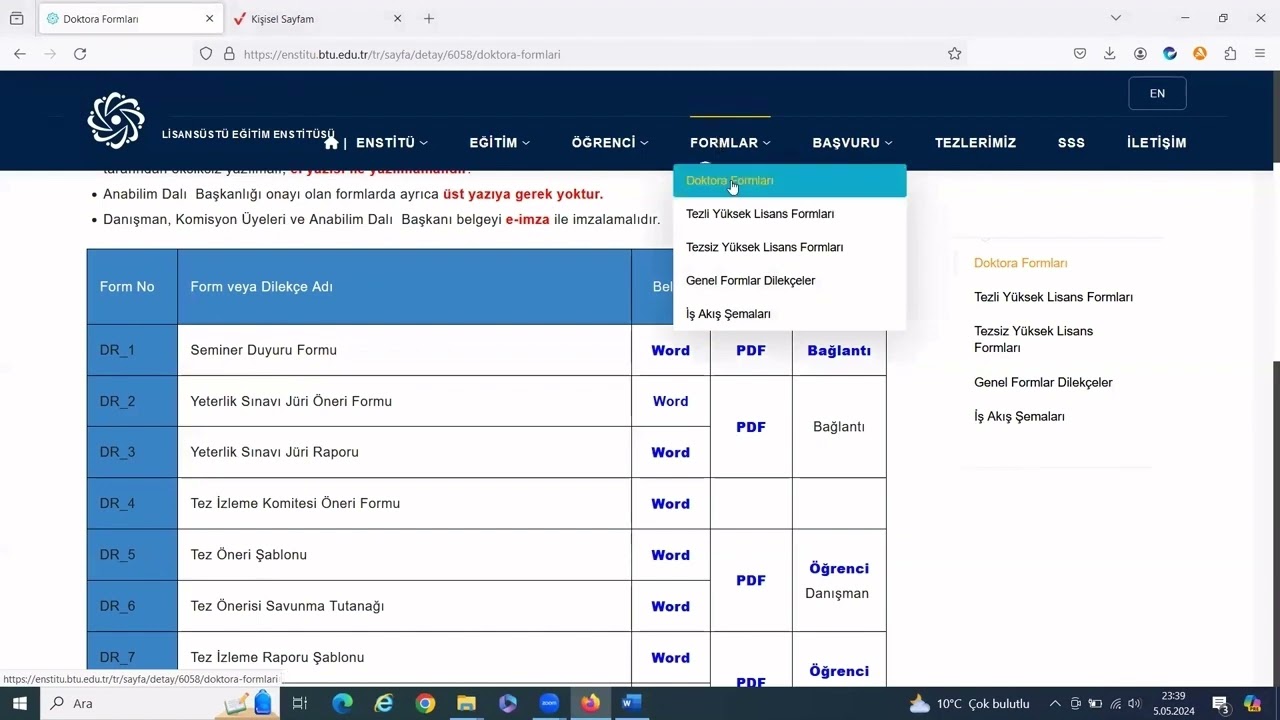The width and height of the screenshot is (1280, 720).
Task: Open the Windows notification center
Action: [x=1220, y=703]
